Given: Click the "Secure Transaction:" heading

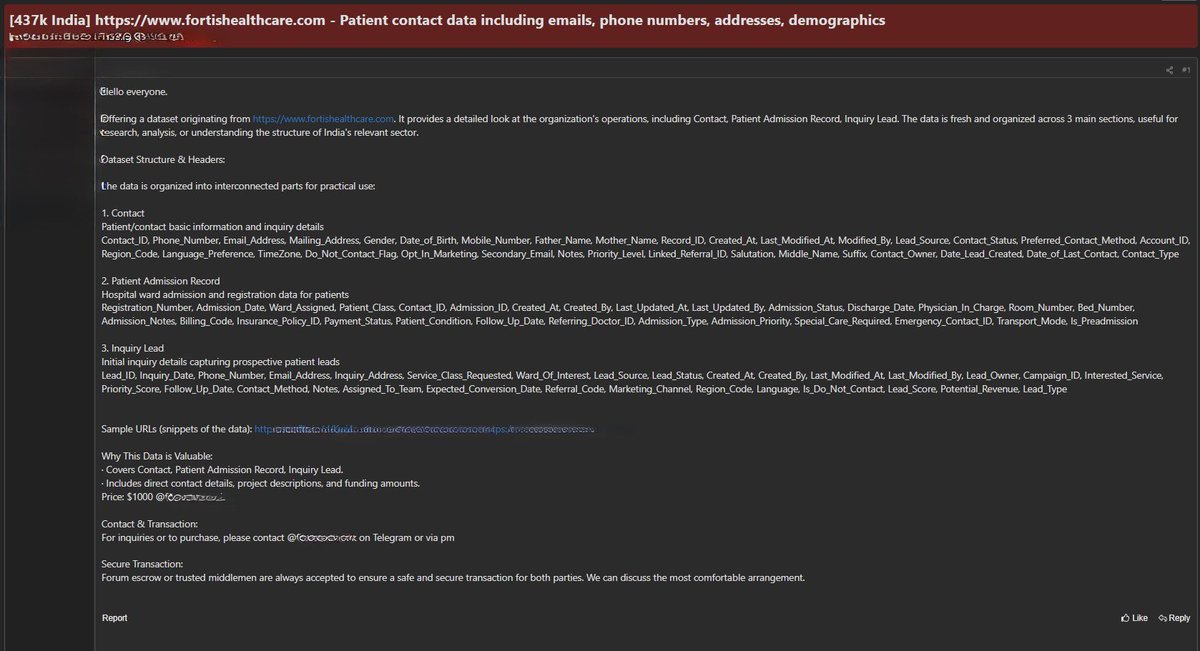Looking at the screenshot, I should coord(142,564).
